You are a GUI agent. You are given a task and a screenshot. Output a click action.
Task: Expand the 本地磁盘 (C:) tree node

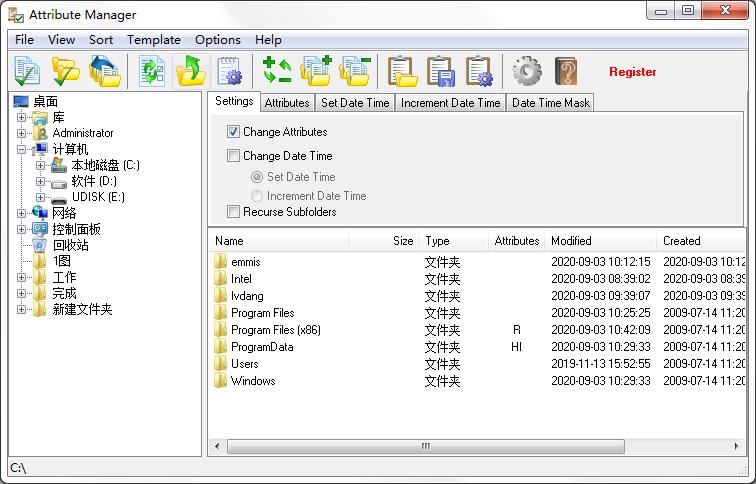[40, 165]
